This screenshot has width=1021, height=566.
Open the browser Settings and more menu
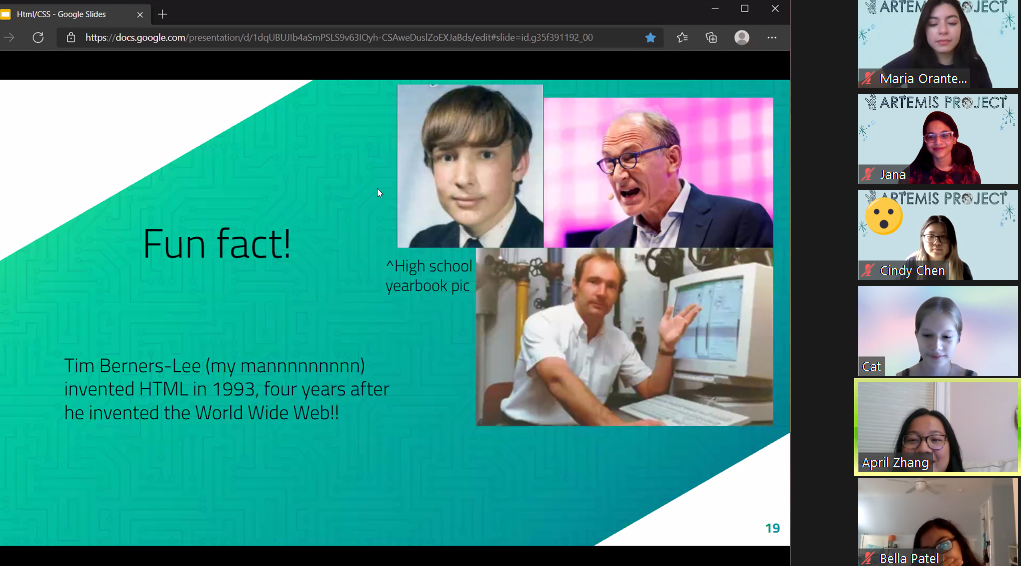[x=772, y=38]
